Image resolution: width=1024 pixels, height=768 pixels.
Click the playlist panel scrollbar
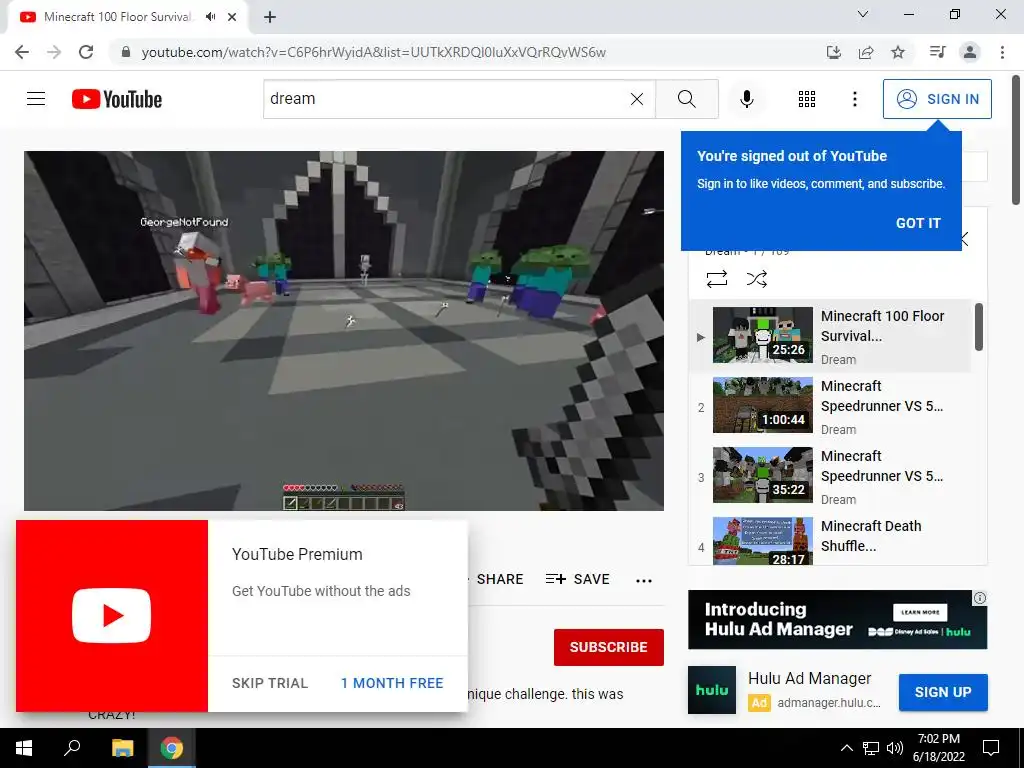pyautogui.click(x=978, y=327)
